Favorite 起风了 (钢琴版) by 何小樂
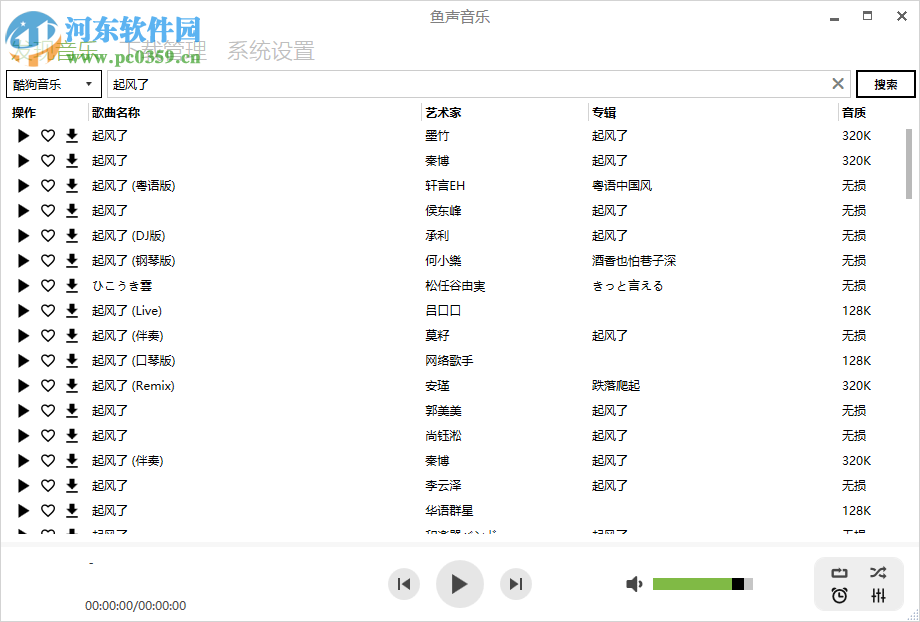 coord(46,260)
